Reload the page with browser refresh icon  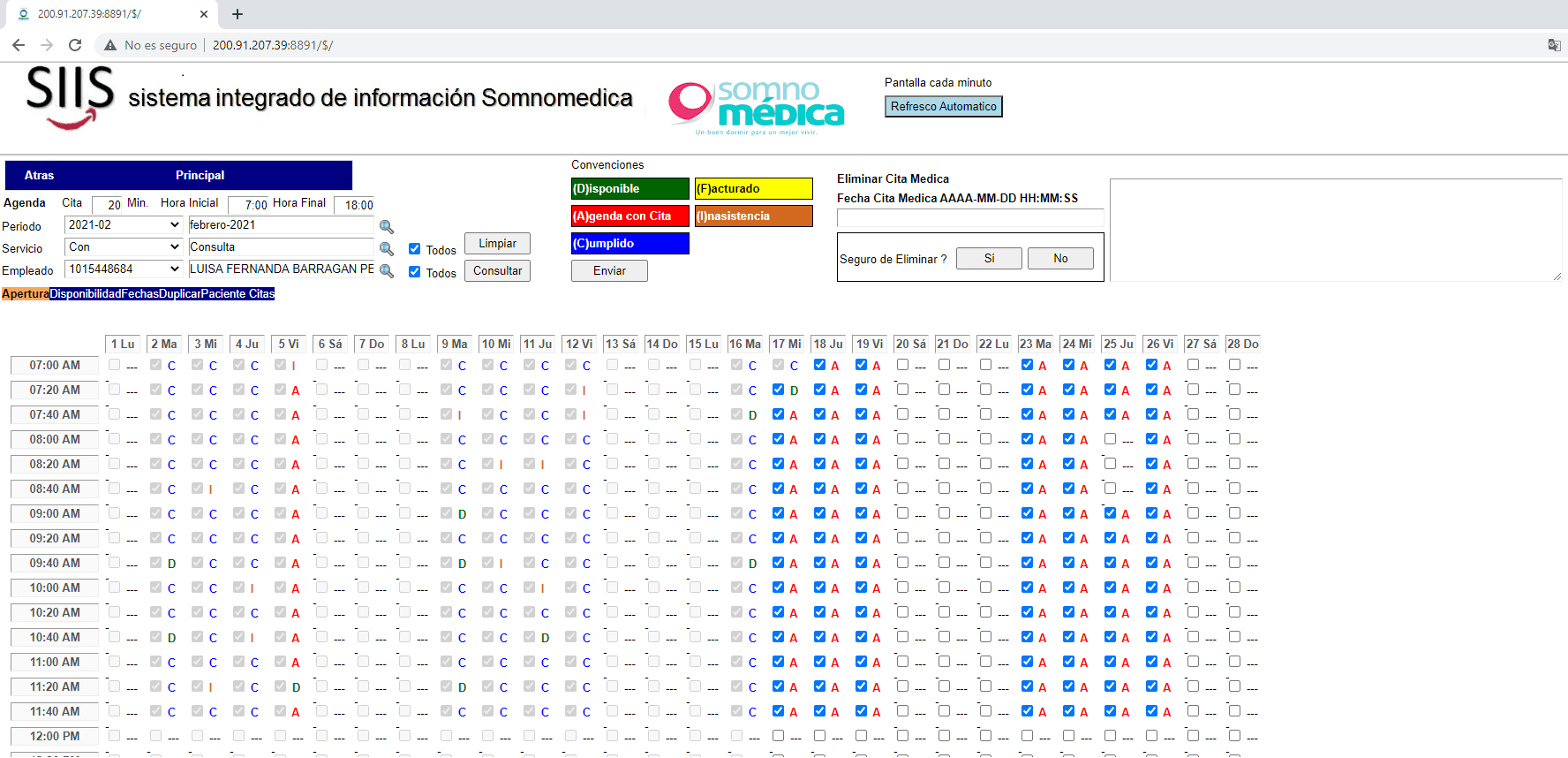click(x=75, y=45)
